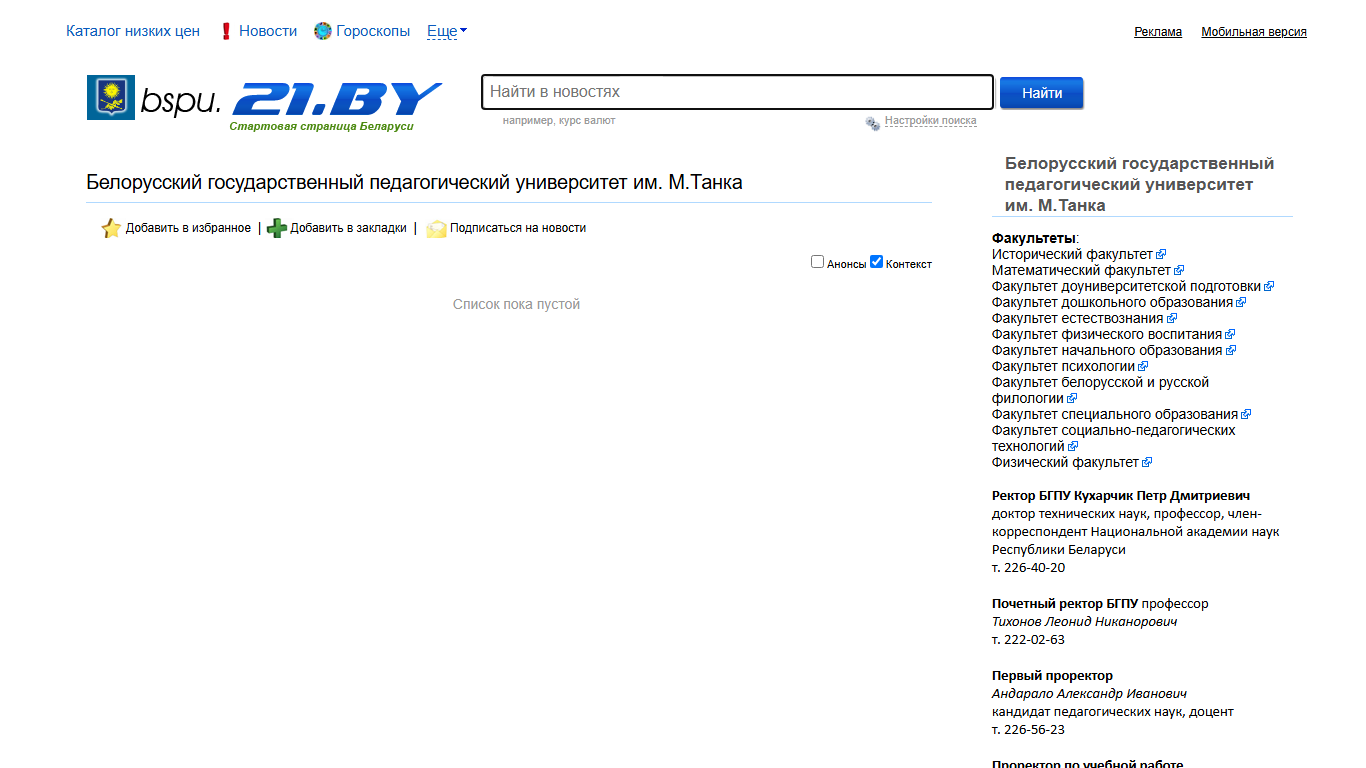Open external link icon after технологий

(1073, 446)
